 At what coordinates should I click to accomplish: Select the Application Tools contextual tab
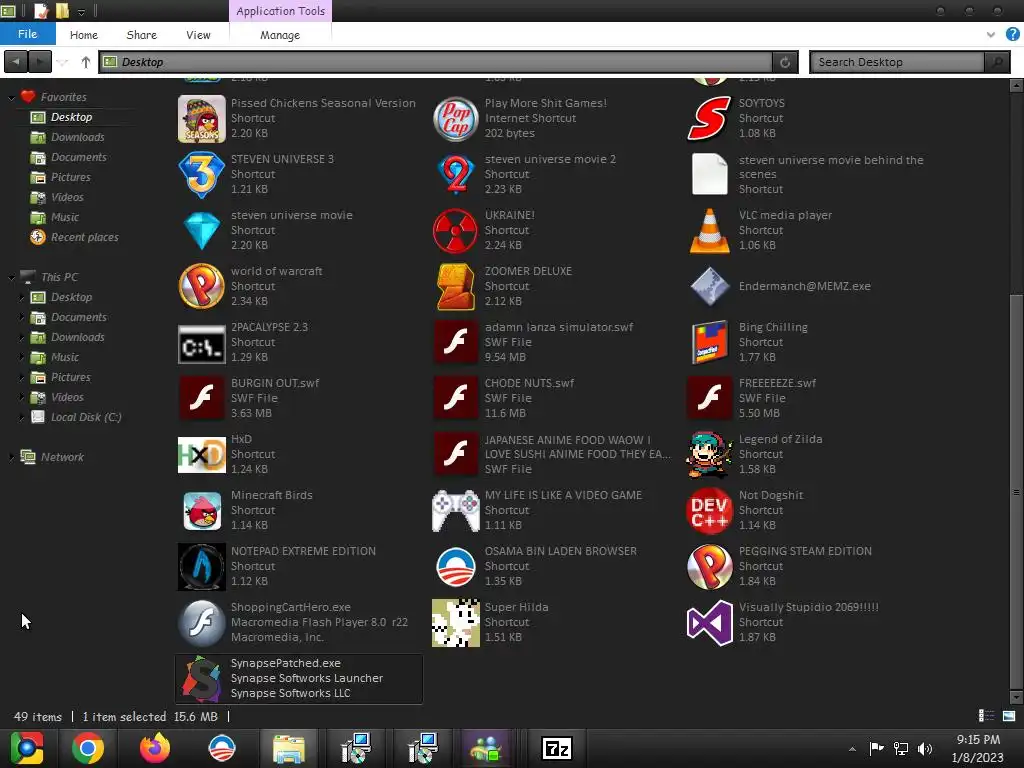click(x=280, y=11)
